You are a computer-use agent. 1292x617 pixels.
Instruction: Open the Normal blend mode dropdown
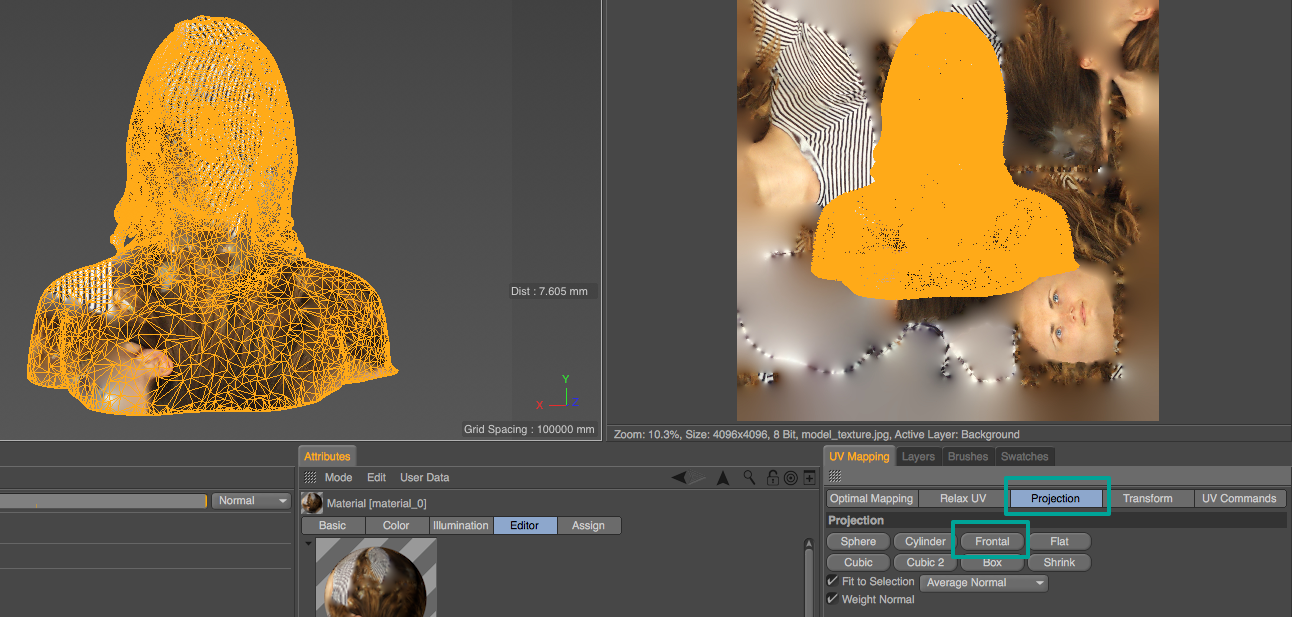click(251, 501)
